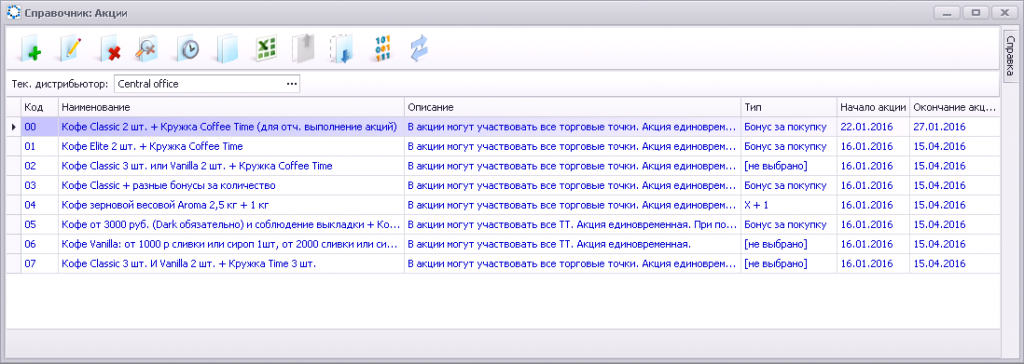
Task: Click the 'X + 1' type cell
Action: coord(788,205)
